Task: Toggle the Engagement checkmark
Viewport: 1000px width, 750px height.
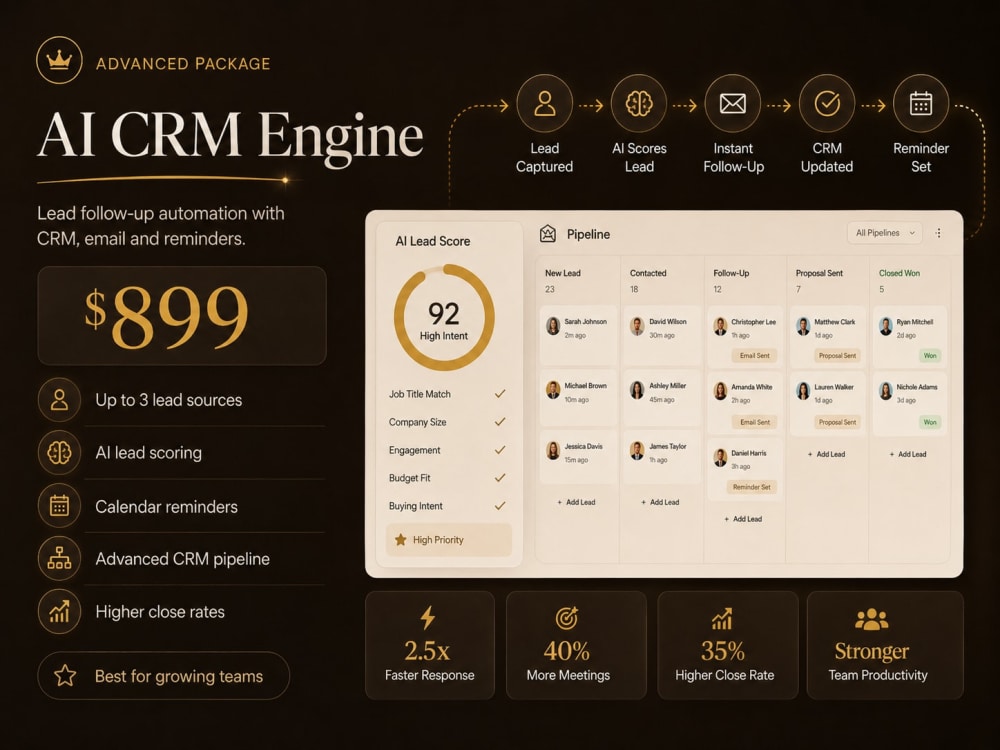Action: [x=500, y=450]
